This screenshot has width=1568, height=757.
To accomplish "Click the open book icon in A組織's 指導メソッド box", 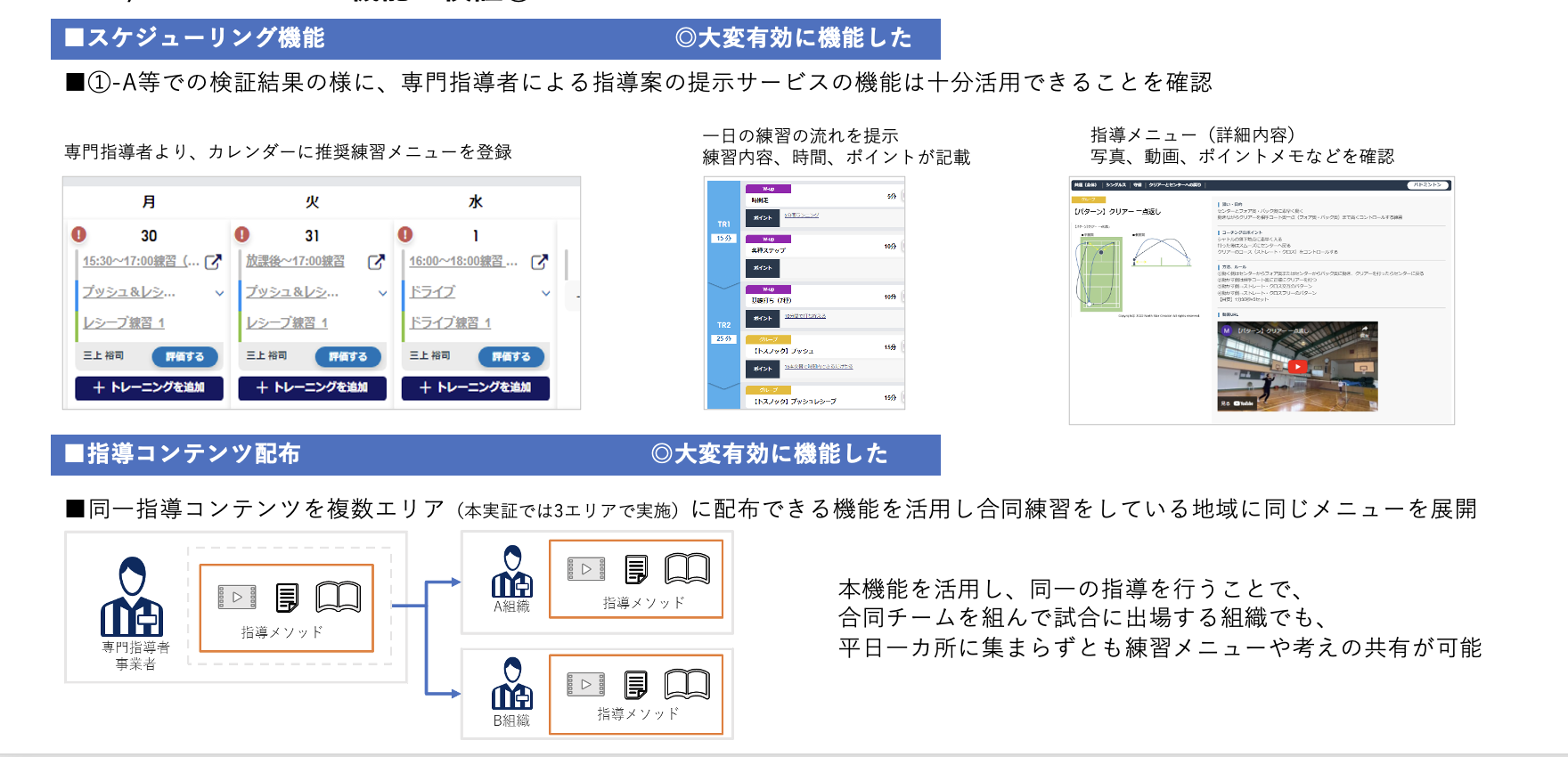I will (x=687, y=568).
